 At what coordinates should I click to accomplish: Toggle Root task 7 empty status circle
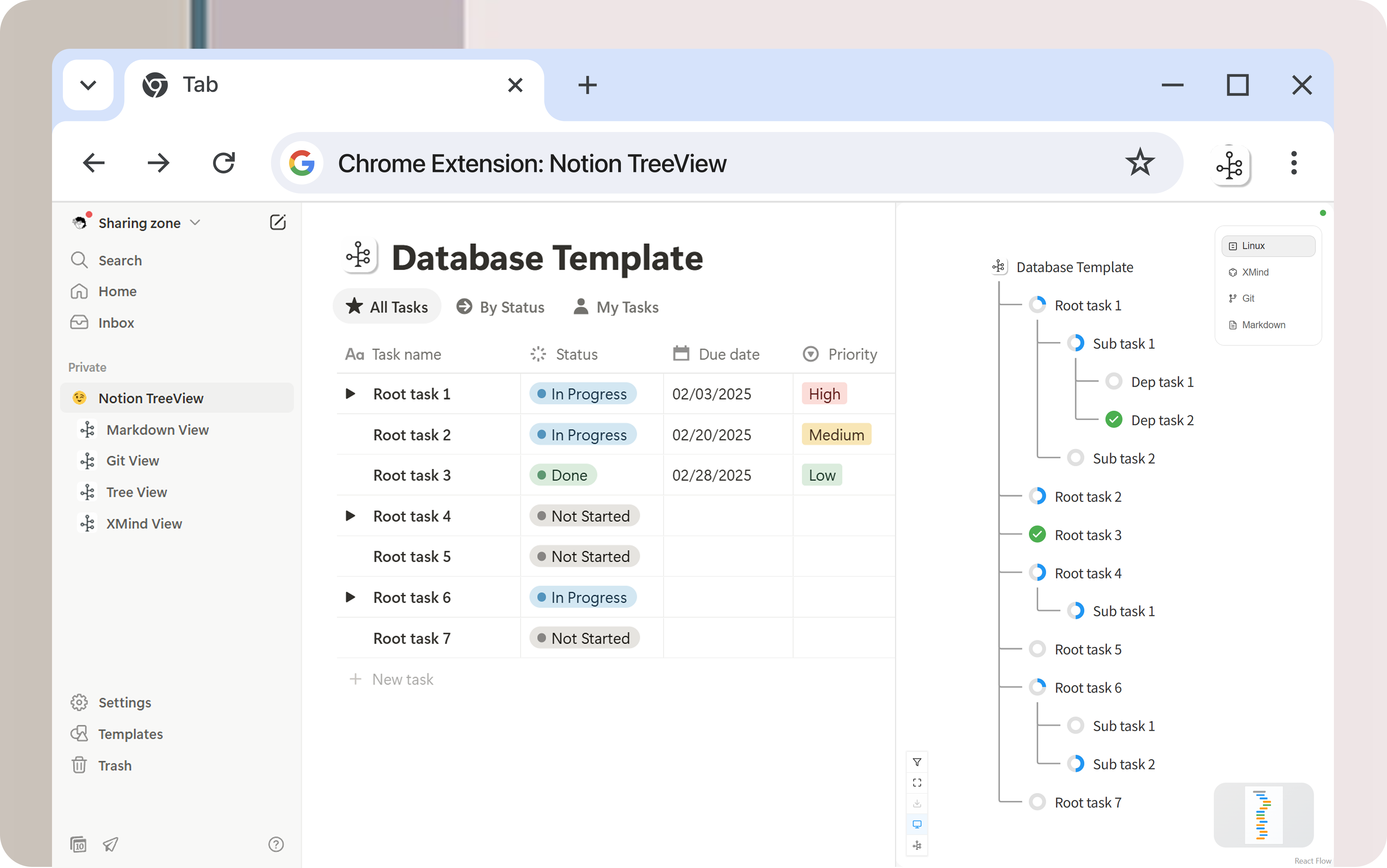point(1037,802)
